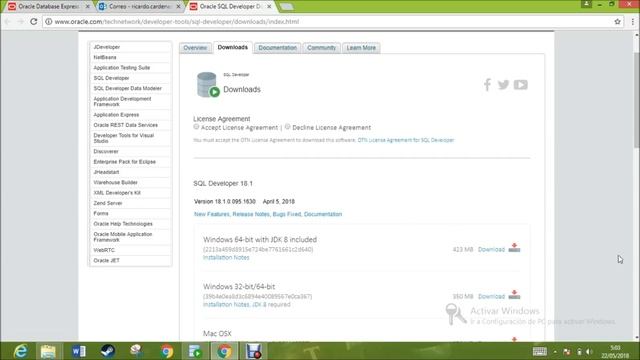Open Application Testing Suite sidebar link
This screenshot has height=360, width=640.
[122, 67]
